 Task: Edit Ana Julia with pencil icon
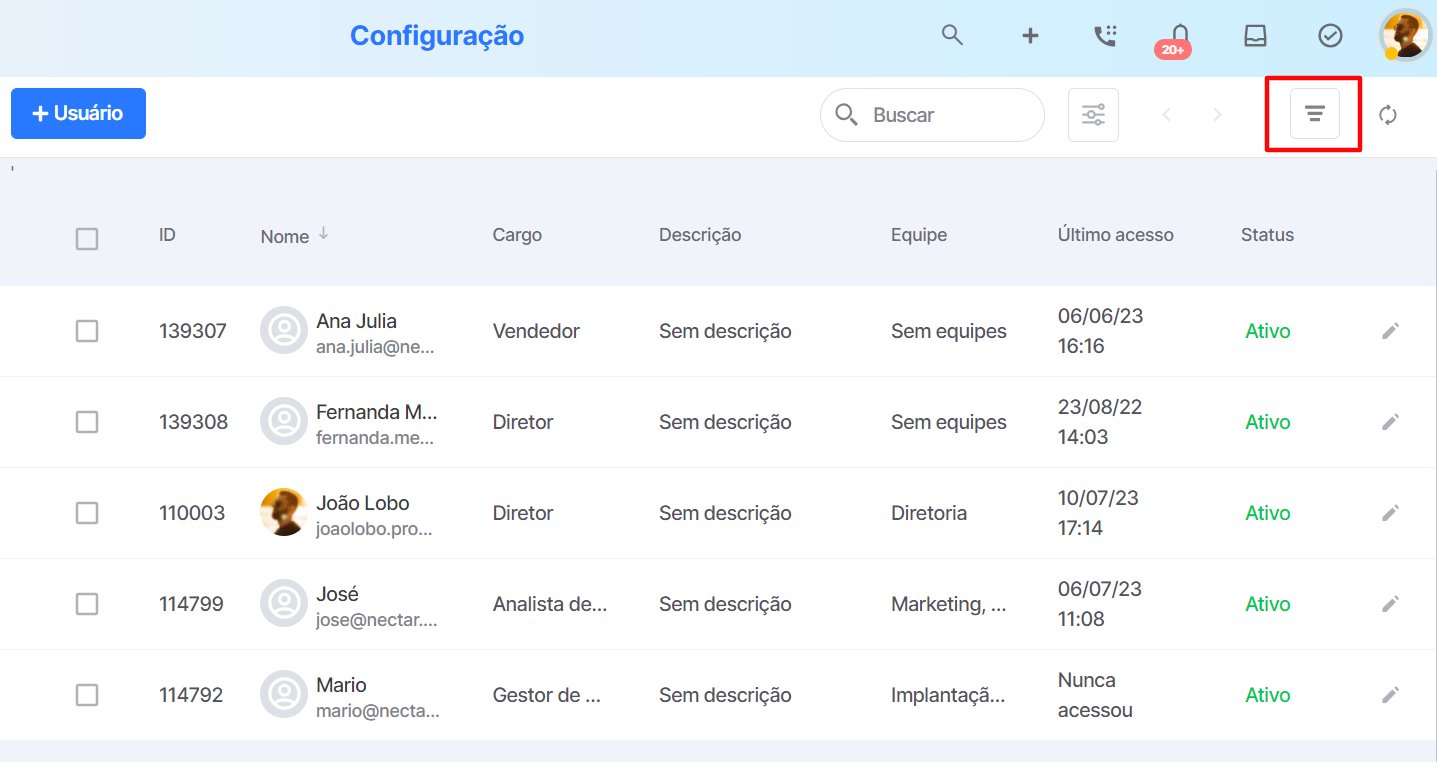[1390, 331]
